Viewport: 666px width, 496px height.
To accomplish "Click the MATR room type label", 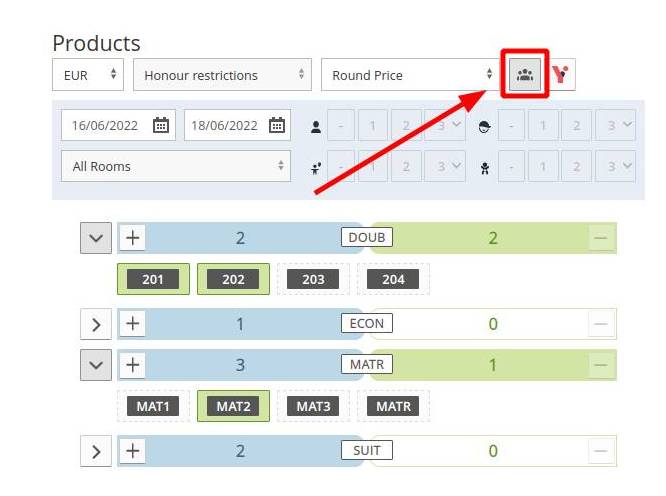I will [x=367, y=364].
